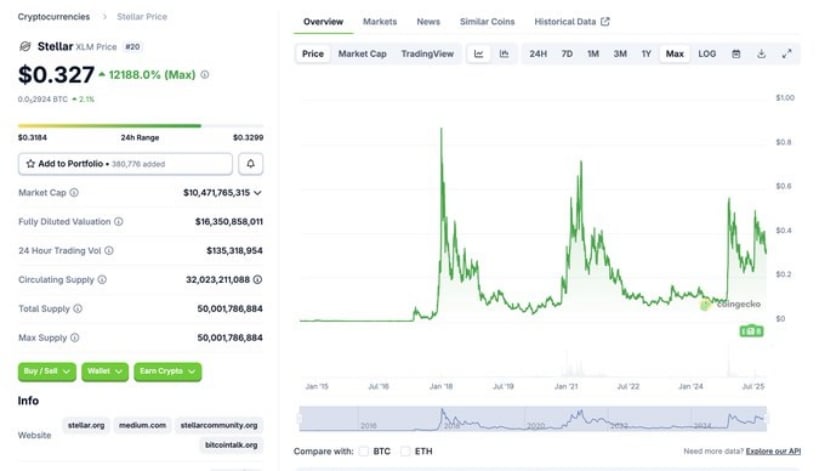Expand the Earn Crypto dropdown
825x471 pixels.
tap(167, 371)
